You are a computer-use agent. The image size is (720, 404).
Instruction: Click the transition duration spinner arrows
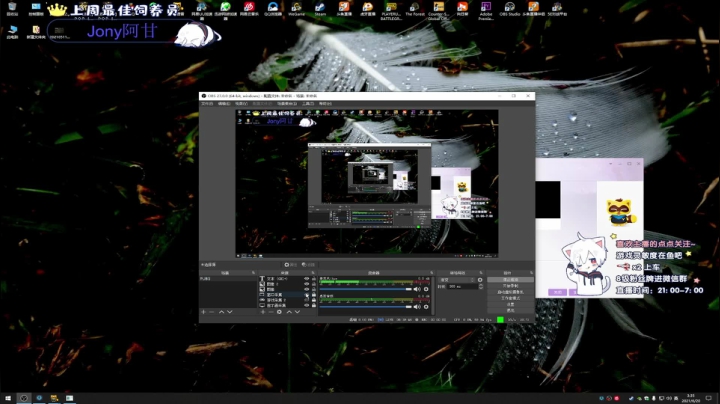(479, 287)
